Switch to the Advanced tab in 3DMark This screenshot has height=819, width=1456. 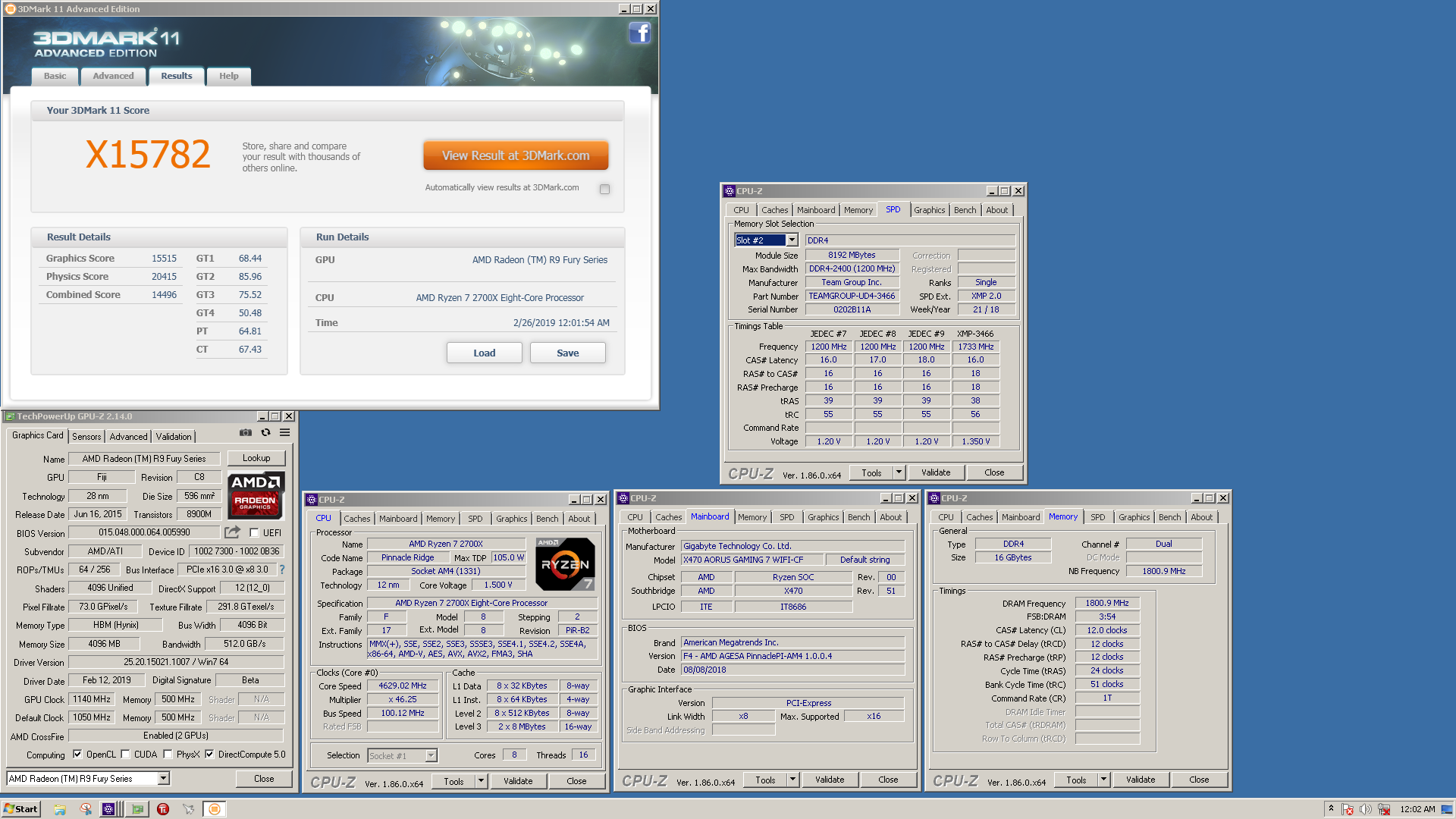113,76
